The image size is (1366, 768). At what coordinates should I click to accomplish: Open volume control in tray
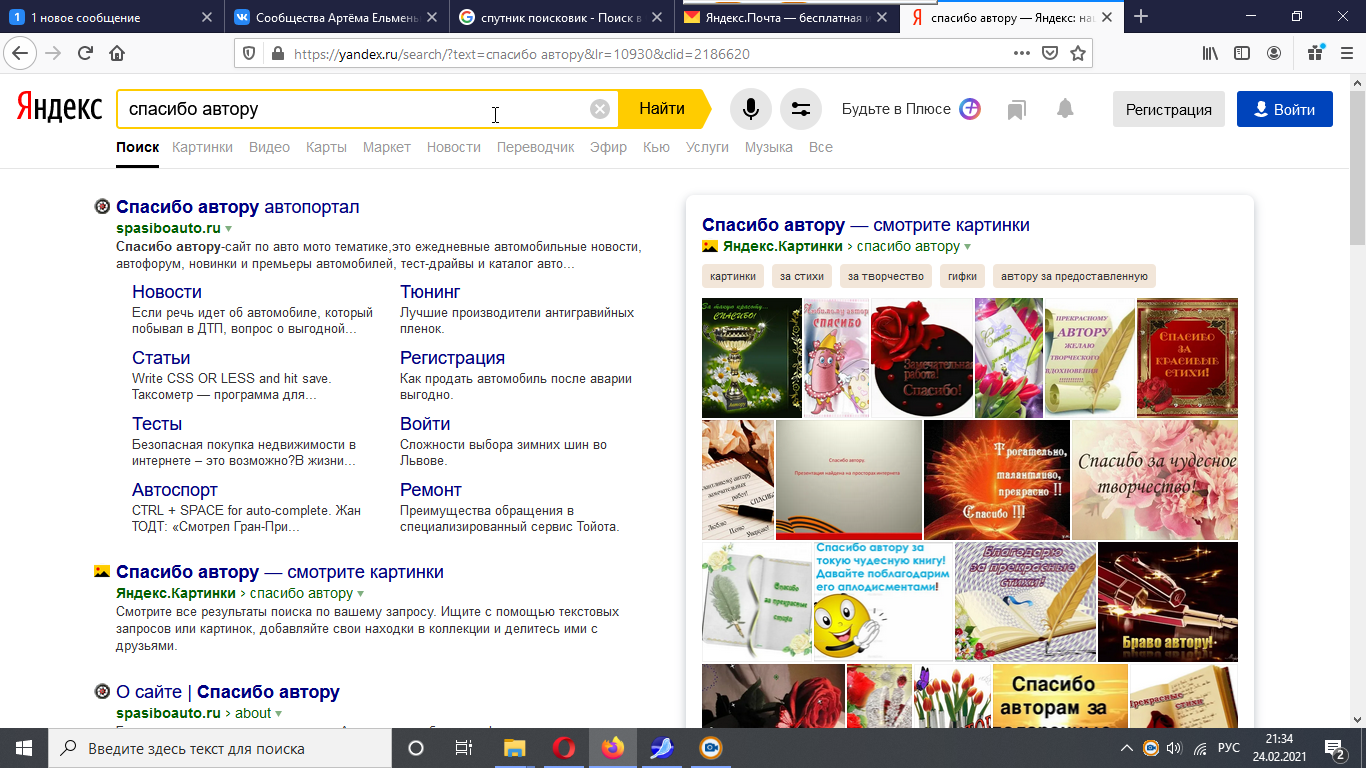(1175, 748)
